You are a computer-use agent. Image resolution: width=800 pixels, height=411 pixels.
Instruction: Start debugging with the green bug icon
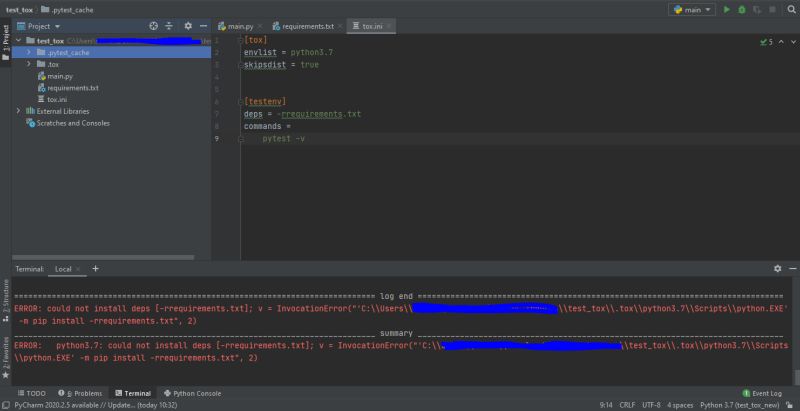tap(742, 10)
